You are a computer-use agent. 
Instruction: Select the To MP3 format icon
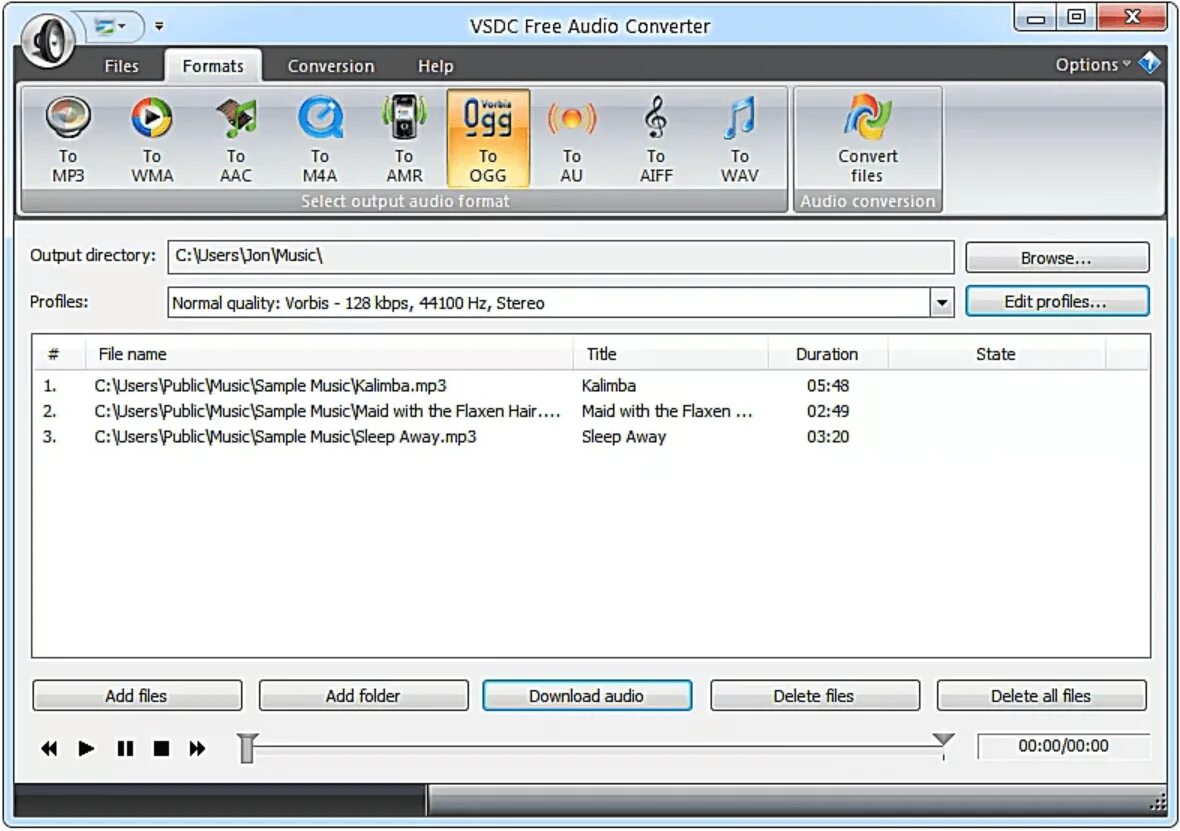(x=68, y=139)
